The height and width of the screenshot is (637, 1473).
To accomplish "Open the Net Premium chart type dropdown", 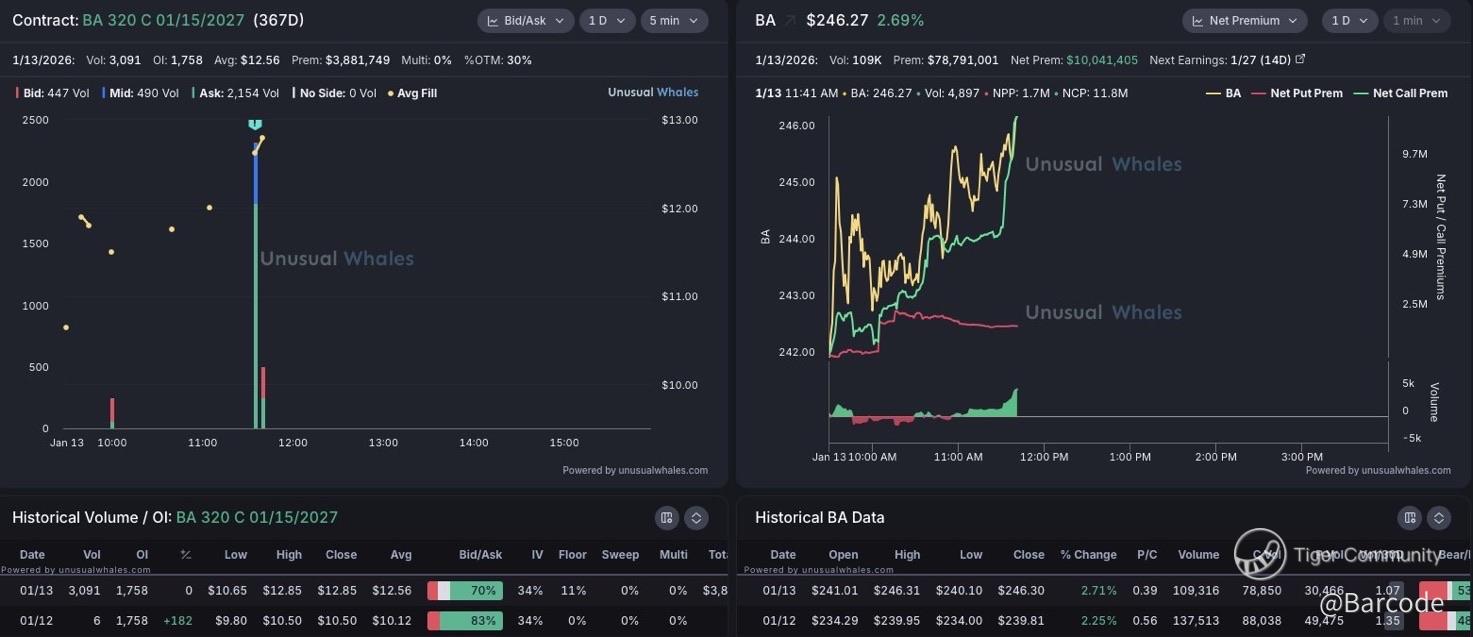I will coord(1246,20).
